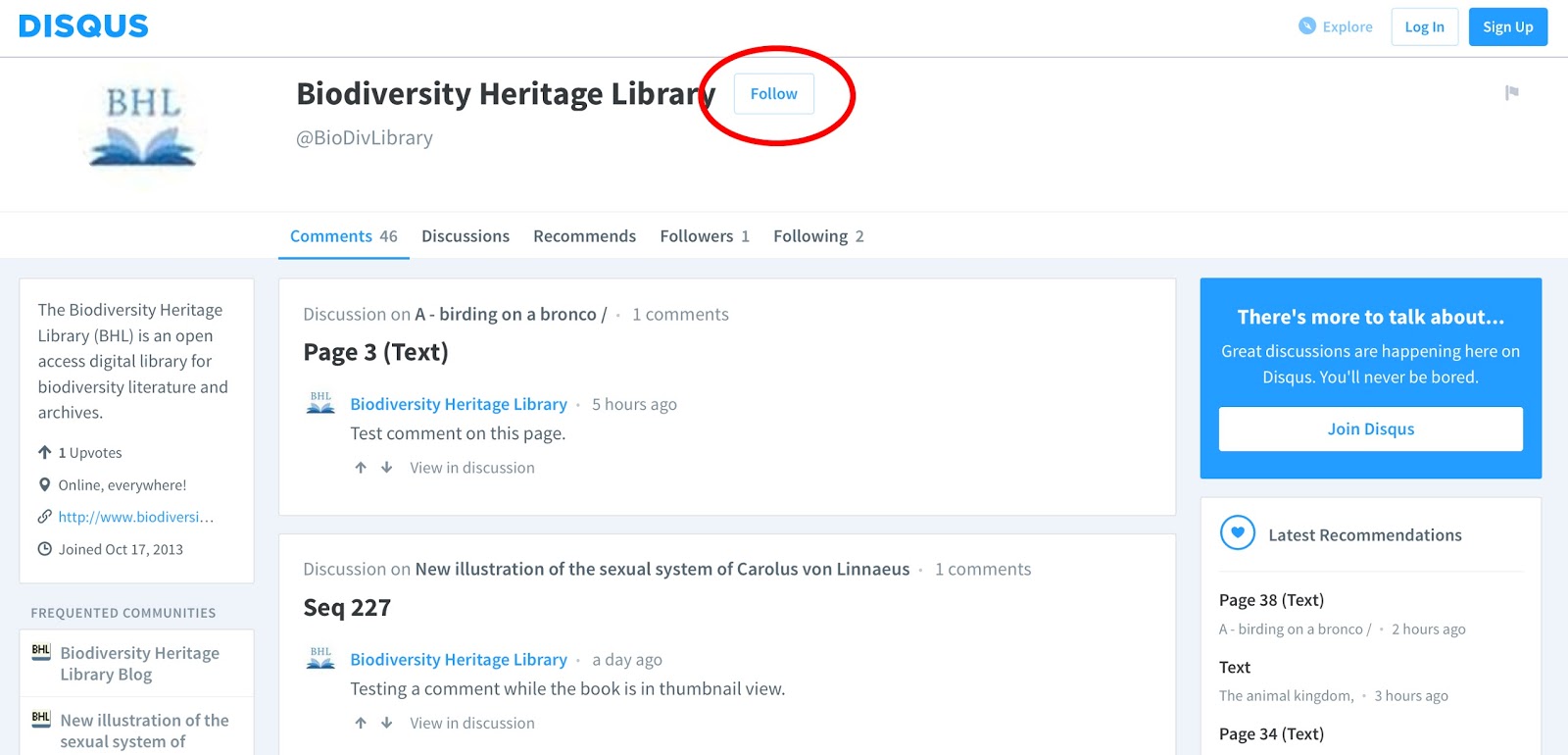Flag this profile with the flag icon
The height and width of the screenshot is (755, 1568).
point(1512,92)
